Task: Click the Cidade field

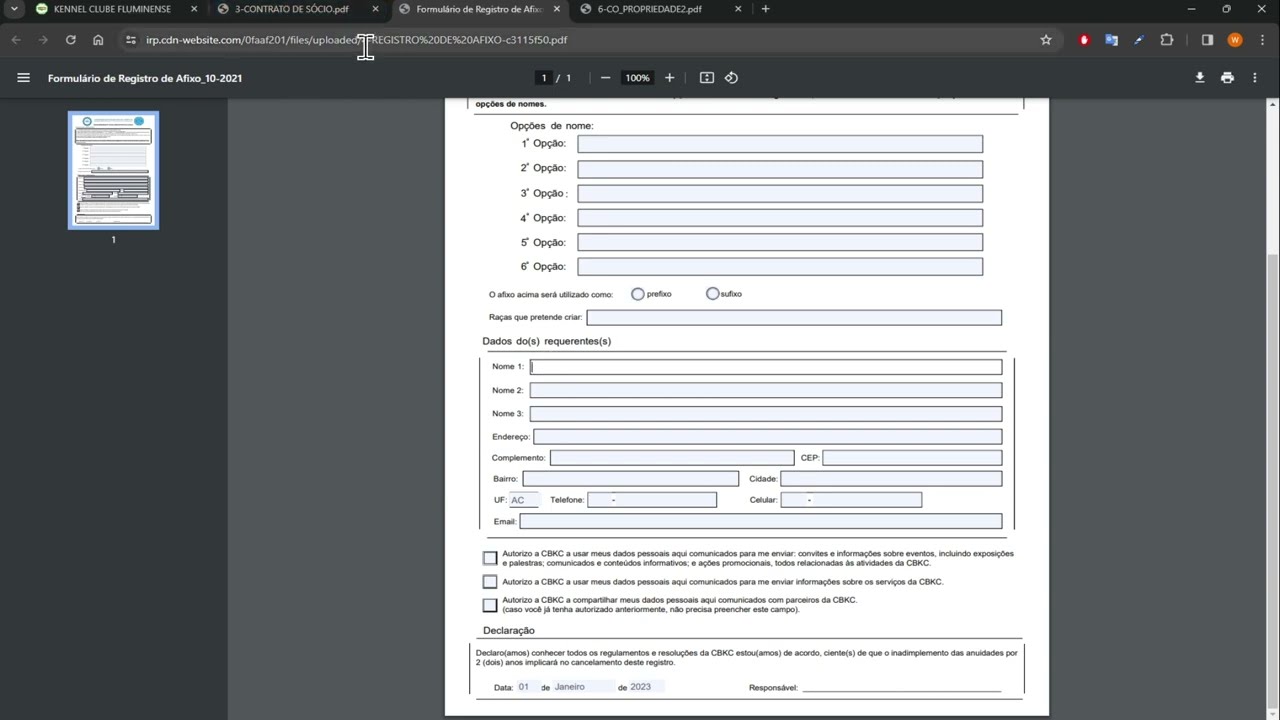Action: [892, 479]
